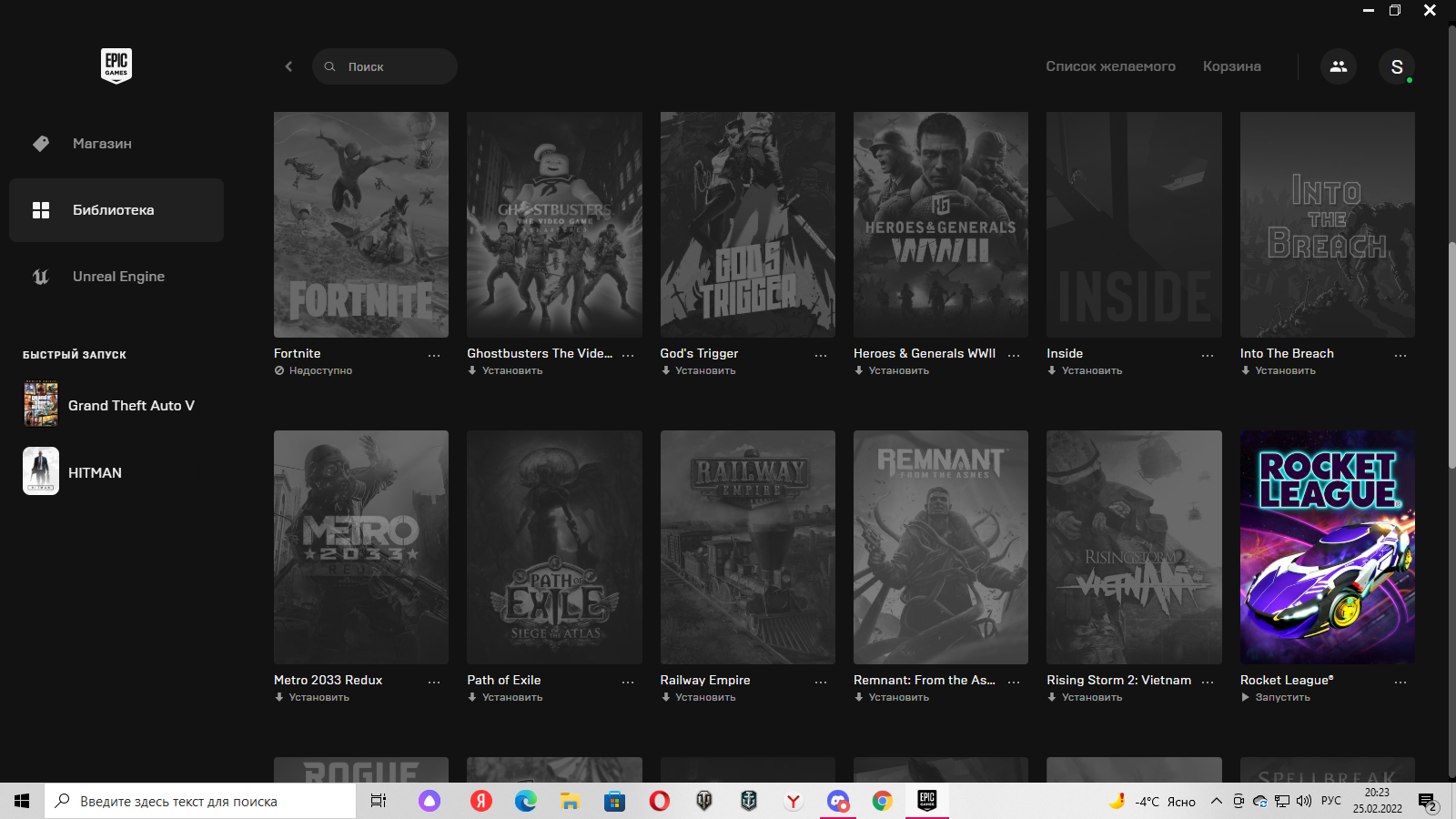
Task: Open the Библиотека library section
Action: [114, 210]
